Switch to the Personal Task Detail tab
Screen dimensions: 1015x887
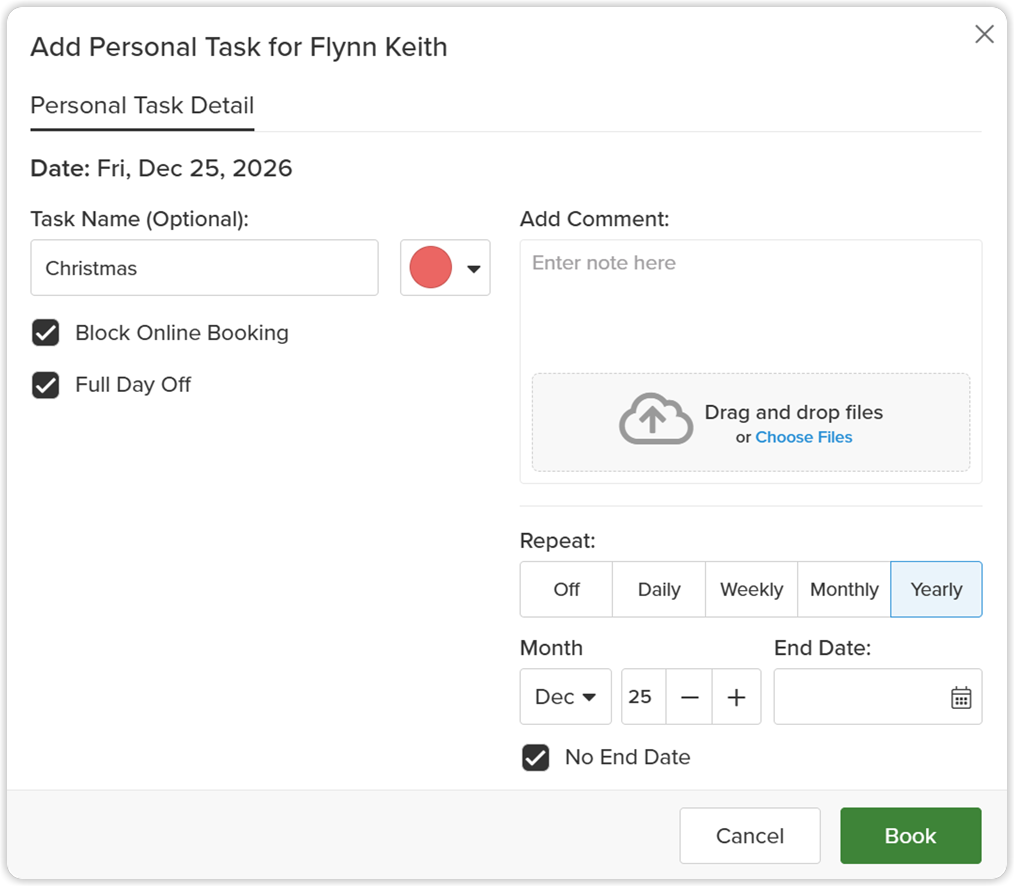coord(142,106)
